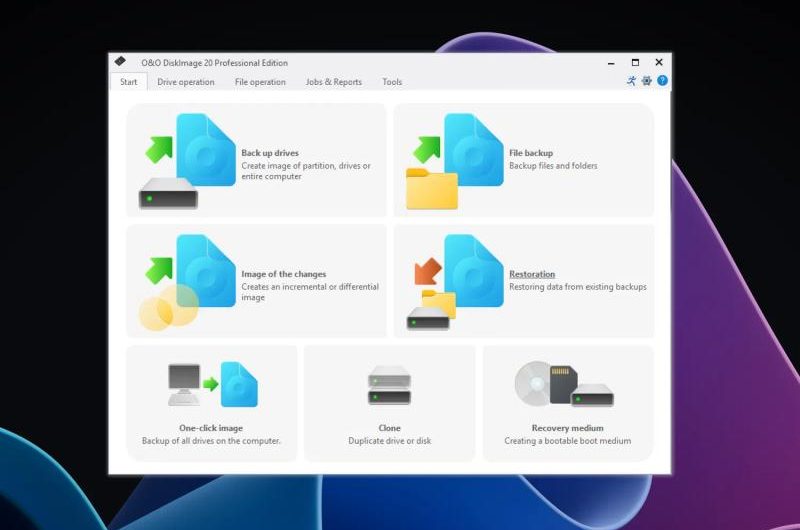Switch to Jobs & Reports tab
The width and height of the screenshot is (800, 530).
click(334, 82)
